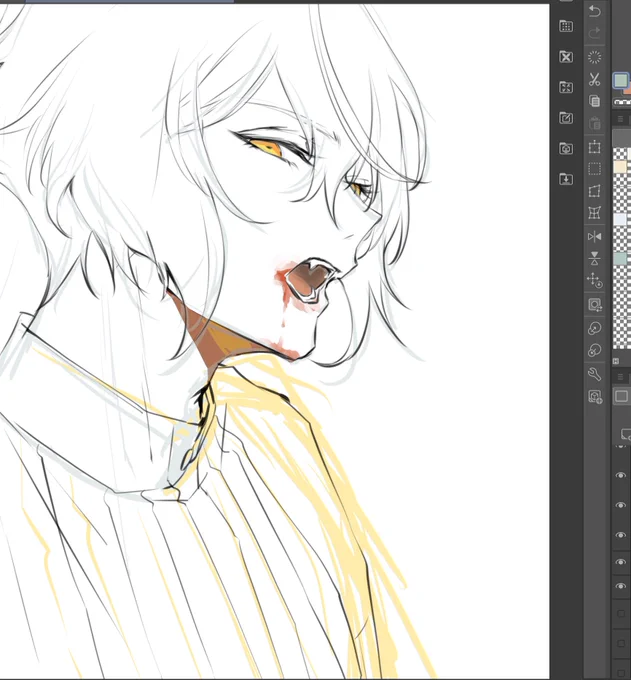The image size is (631, 680).
Task: Click the Flip Horizontal icon
Action: [x=595, y=236]
